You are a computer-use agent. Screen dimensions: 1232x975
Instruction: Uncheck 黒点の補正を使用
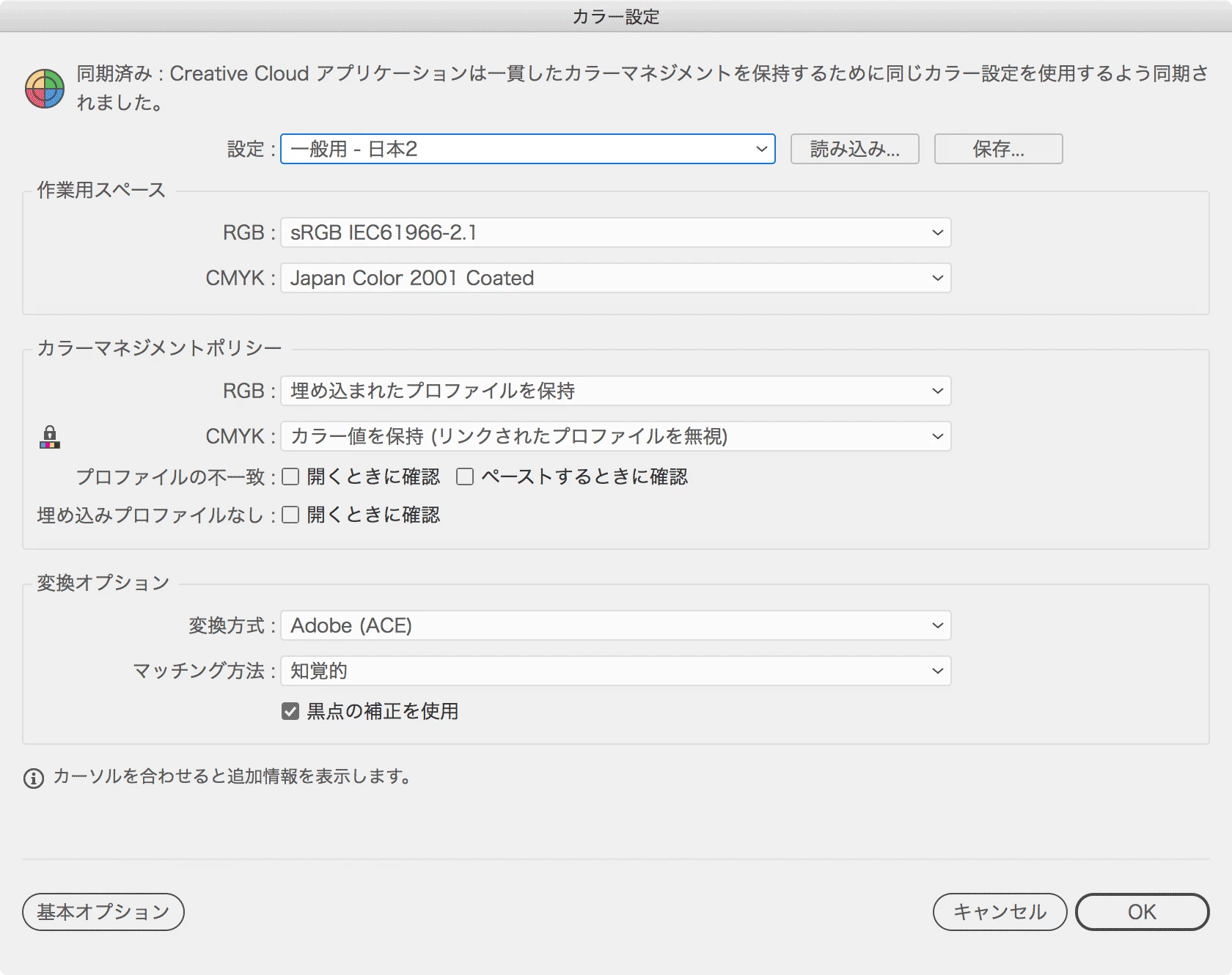[x=290, y=711]
